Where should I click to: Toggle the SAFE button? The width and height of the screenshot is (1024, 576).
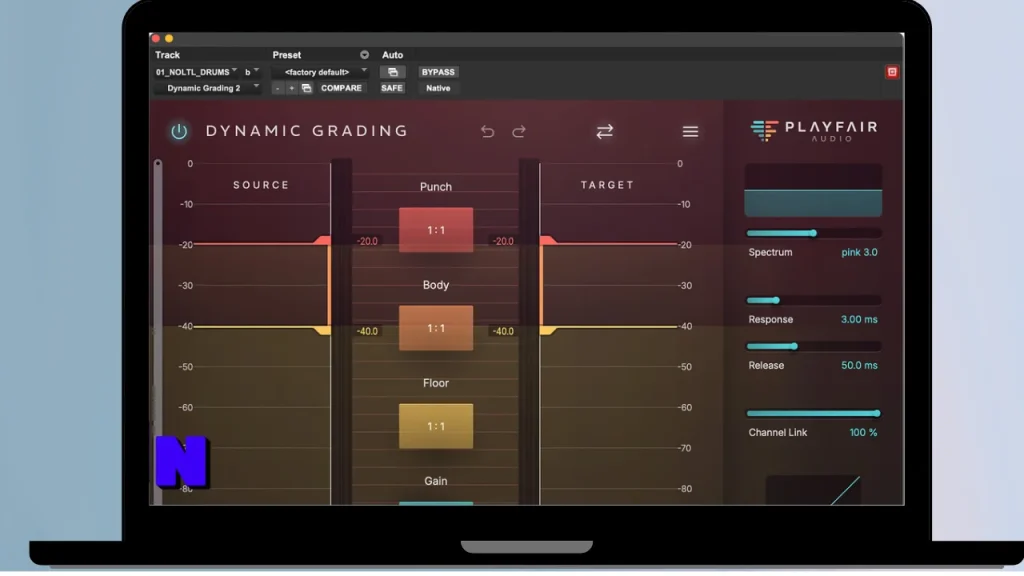pyautogui.click(x=392, y=88)
